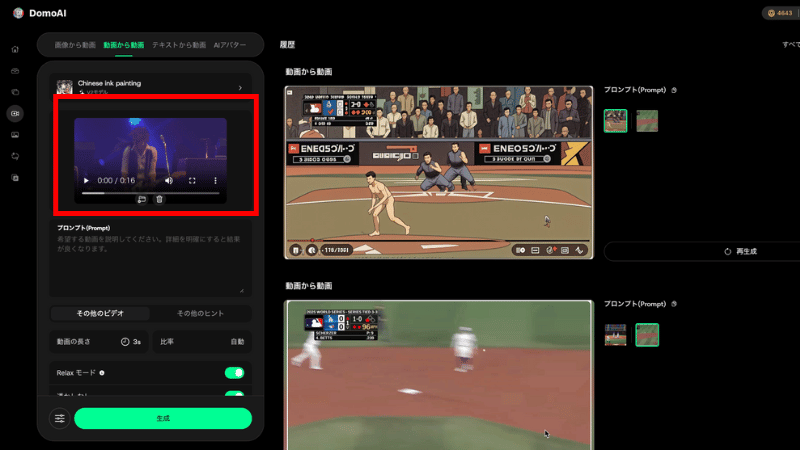Switch to the テキストから動画 tab
The image size is (800, 450).
coord(179,45)
